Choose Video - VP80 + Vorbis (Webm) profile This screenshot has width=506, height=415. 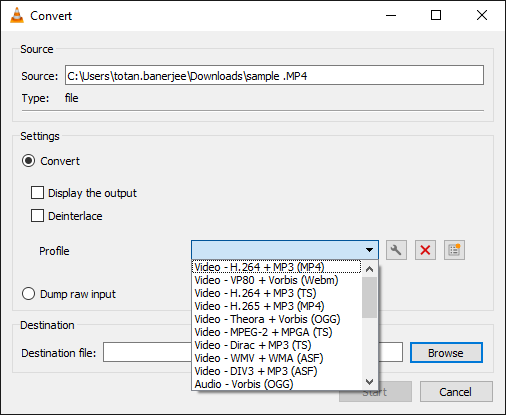click(276, 280)
